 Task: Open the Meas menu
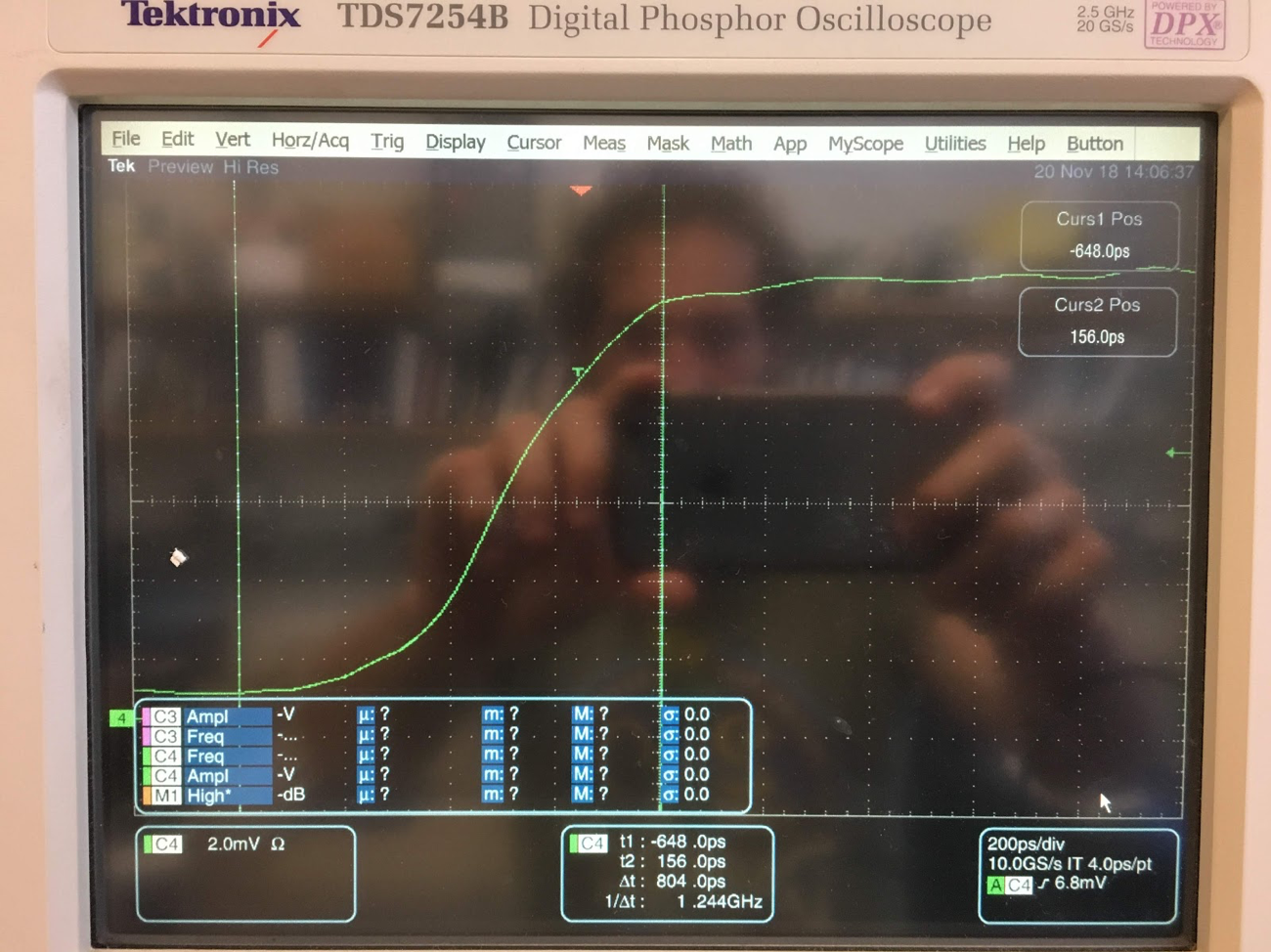coord(604,143)
